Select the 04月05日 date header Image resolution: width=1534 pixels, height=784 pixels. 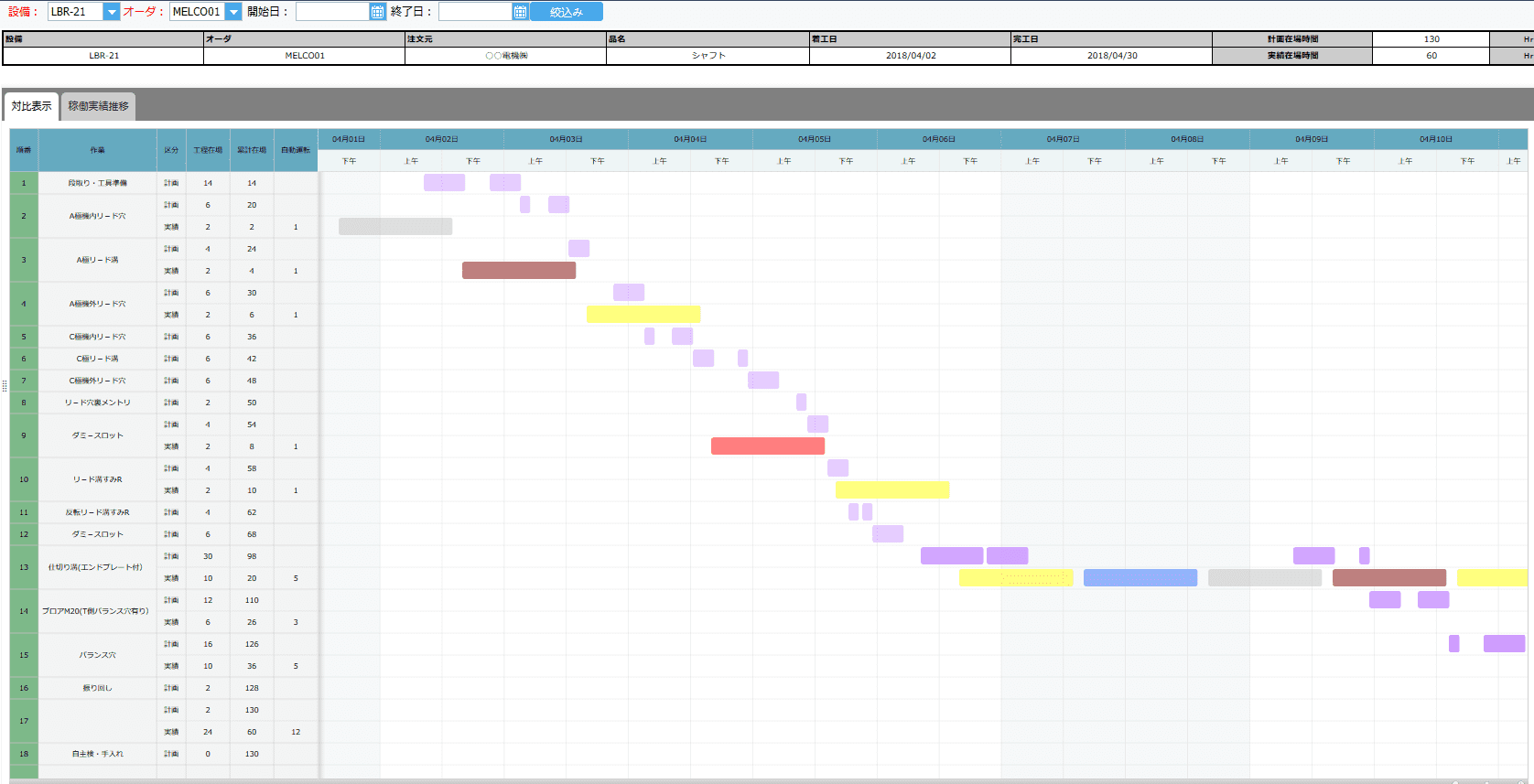815,139
